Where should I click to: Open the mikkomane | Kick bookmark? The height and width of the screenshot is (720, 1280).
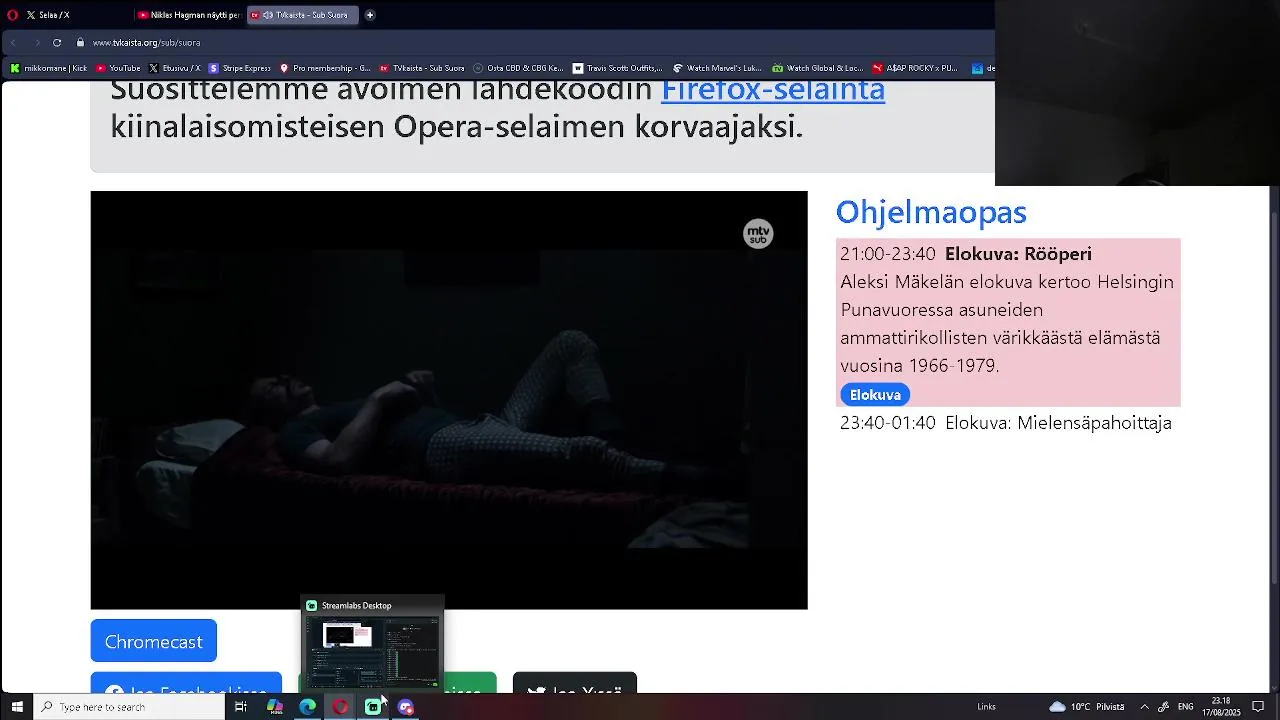(48, 68)
